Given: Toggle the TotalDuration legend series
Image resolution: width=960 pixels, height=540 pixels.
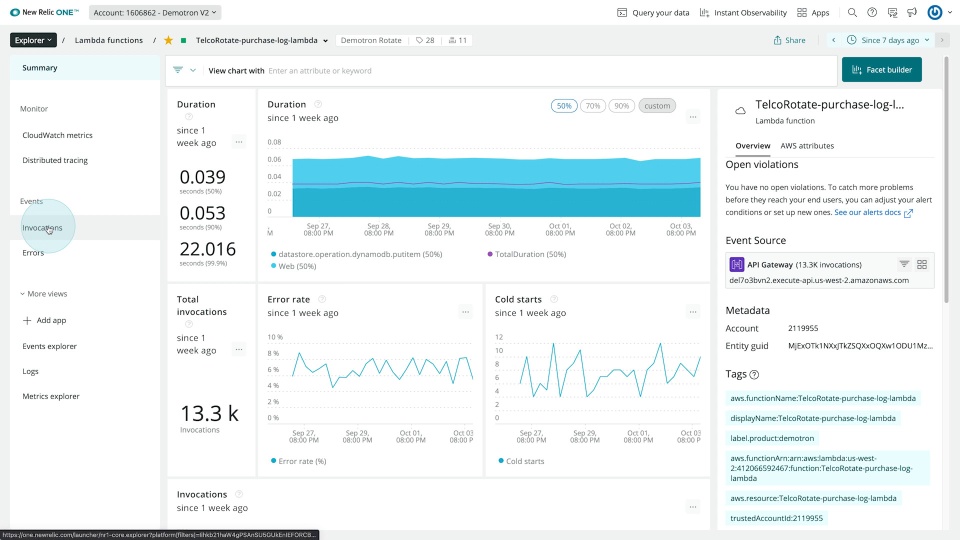Looking at the screenshot, I should [x=527, y=254].
